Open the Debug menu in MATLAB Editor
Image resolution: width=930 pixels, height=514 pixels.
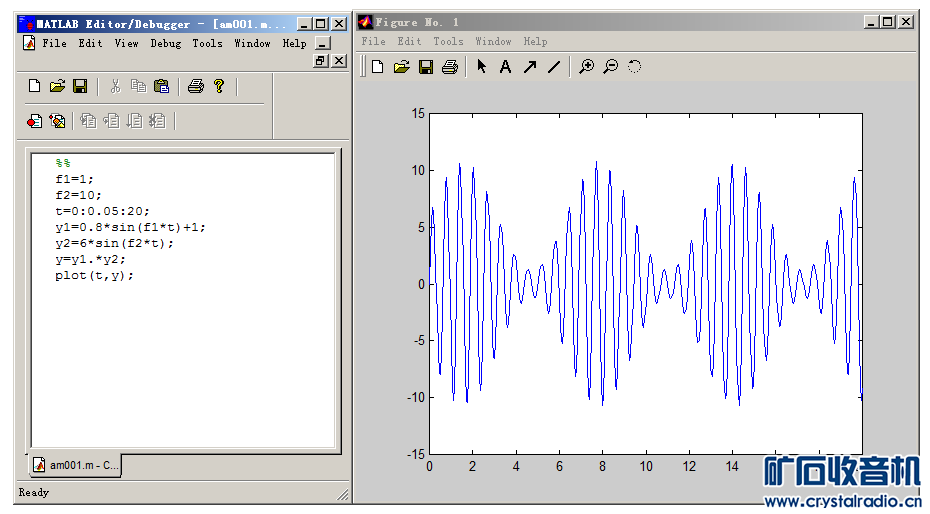166,43
